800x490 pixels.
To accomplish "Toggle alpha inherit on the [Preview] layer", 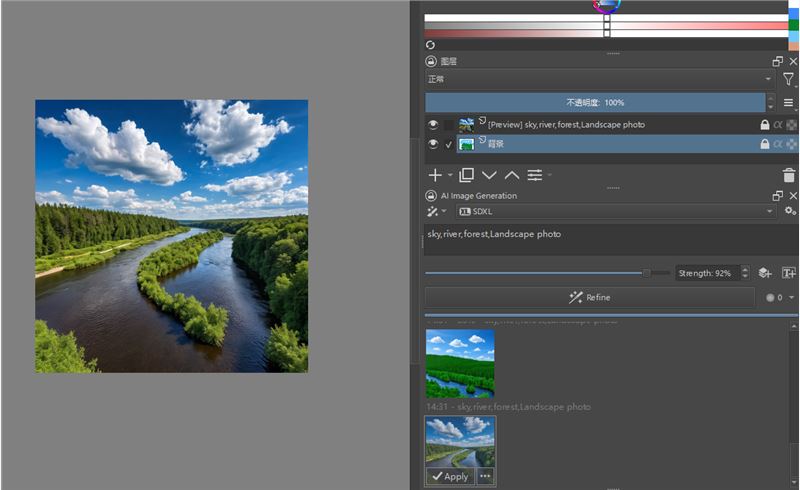I will (x=778, y=125).
